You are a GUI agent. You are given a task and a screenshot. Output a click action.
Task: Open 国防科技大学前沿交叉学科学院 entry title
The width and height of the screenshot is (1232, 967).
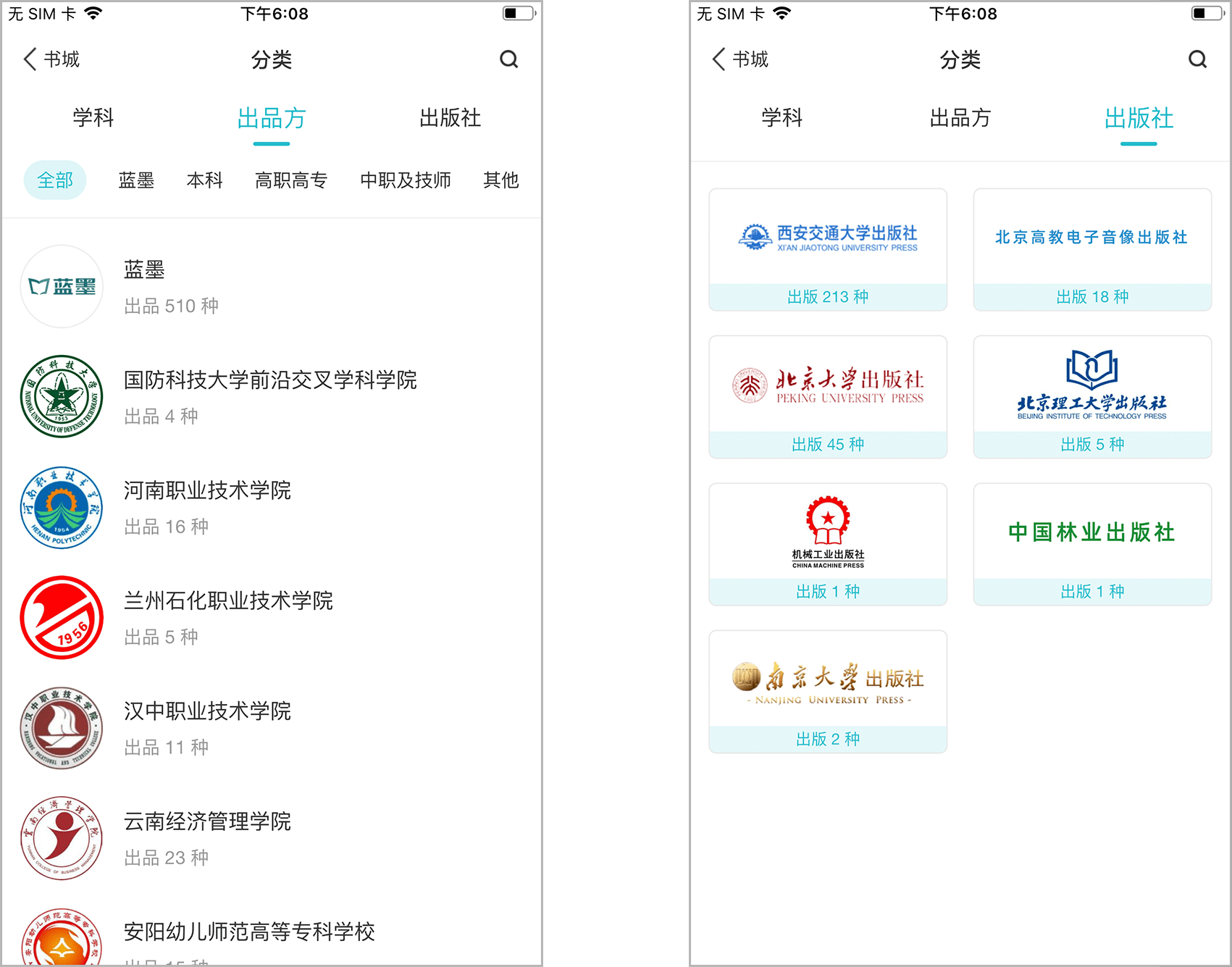pyautogui.click(x=270, y=380)
